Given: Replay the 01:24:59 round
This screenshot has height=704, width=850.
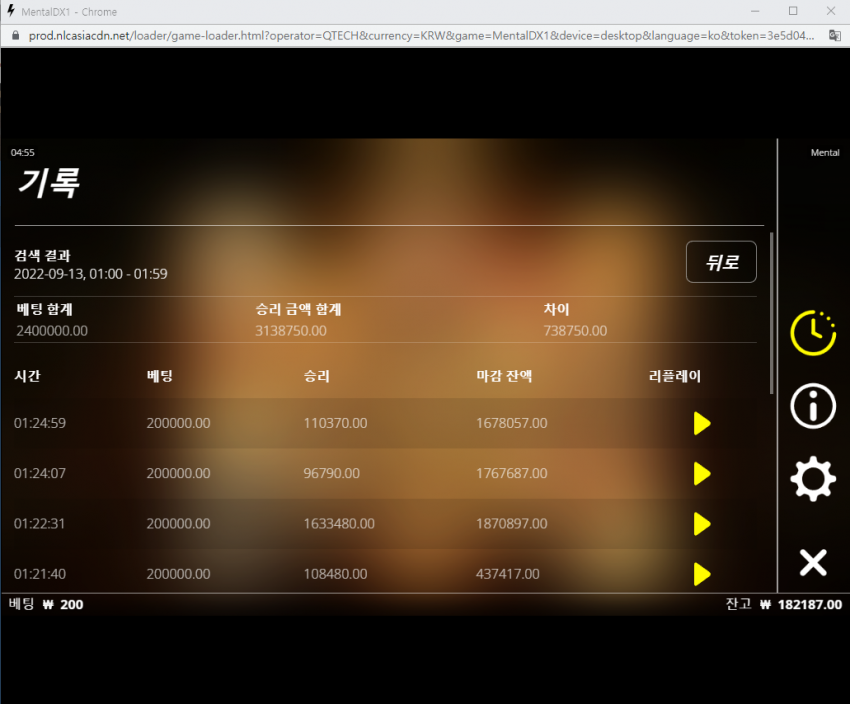Looking at the screenshot, I should click(x=701, y=423).
